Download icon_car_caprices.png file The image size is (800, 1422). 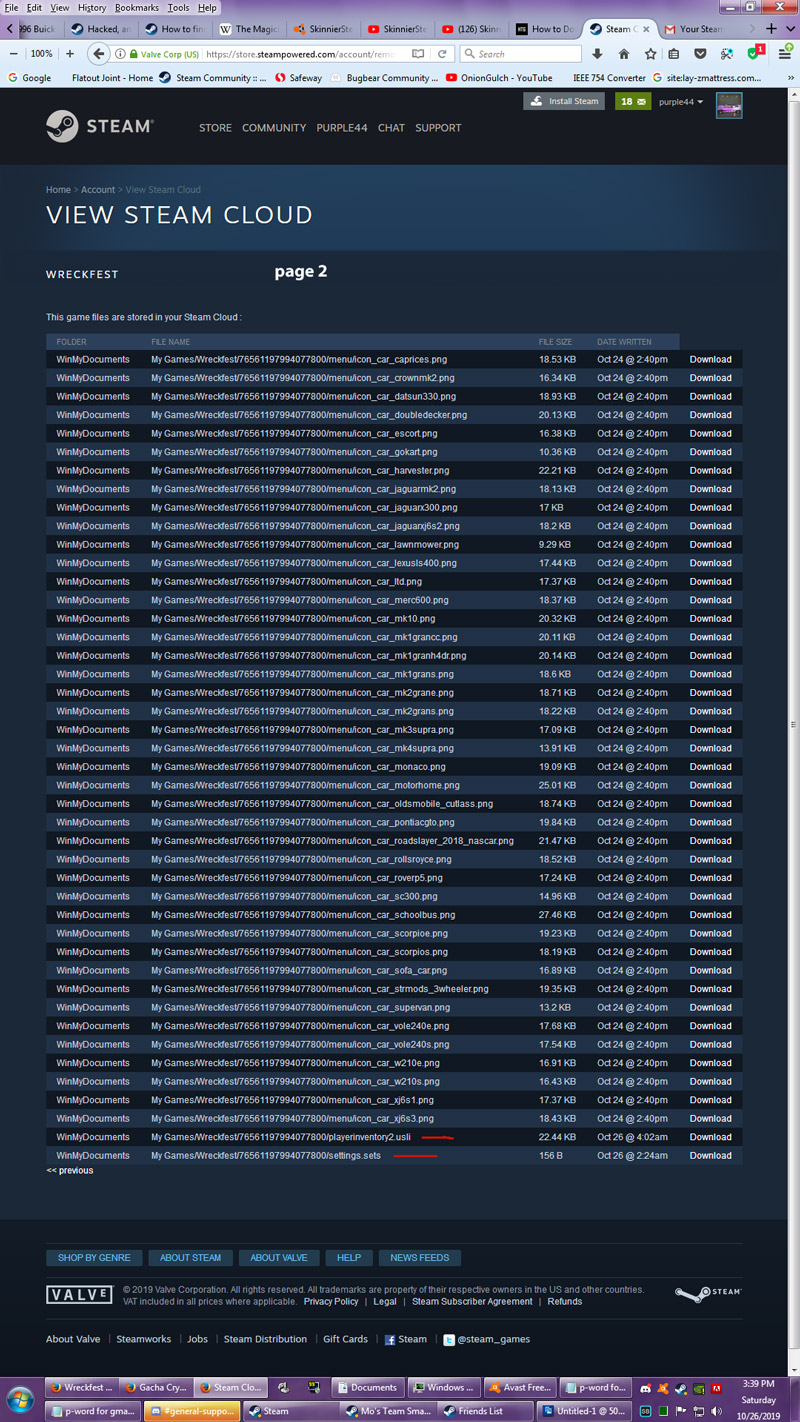click(x=710, y=359)
